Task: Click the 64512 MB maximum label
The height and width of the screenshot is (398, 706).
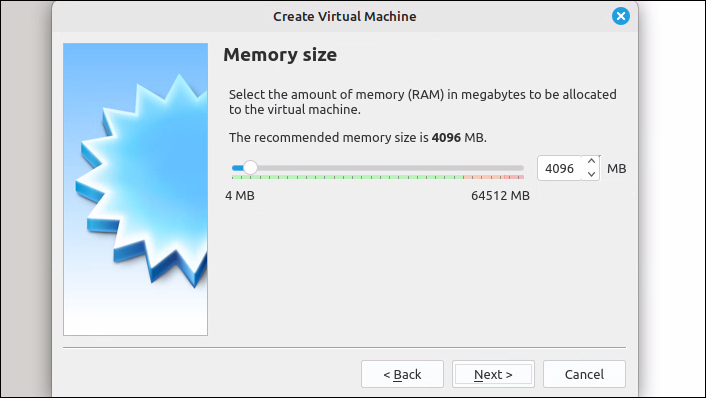Action: pyautogui.click(x=500, y=196)
